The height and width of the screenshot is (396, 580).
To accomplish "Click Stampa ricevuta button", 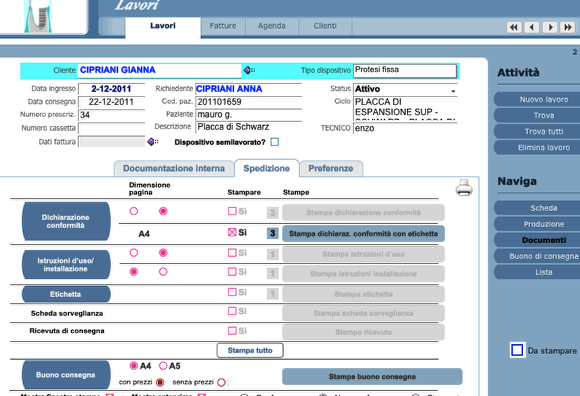I will pos(363,332).
